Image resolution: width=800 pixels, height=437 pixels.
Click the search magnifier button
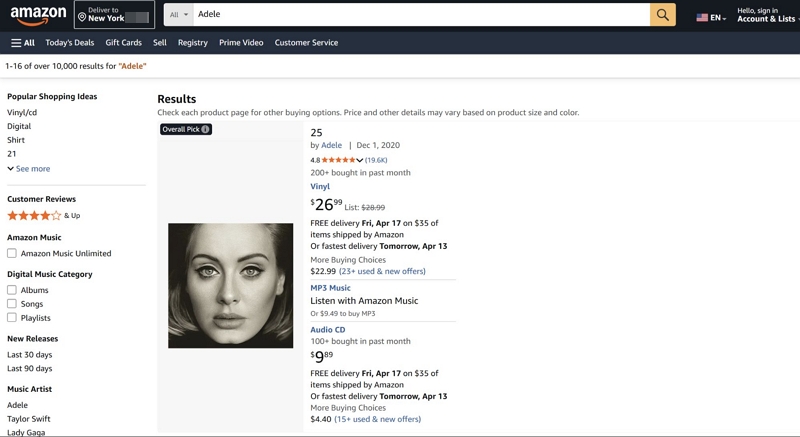coord(662,15)
